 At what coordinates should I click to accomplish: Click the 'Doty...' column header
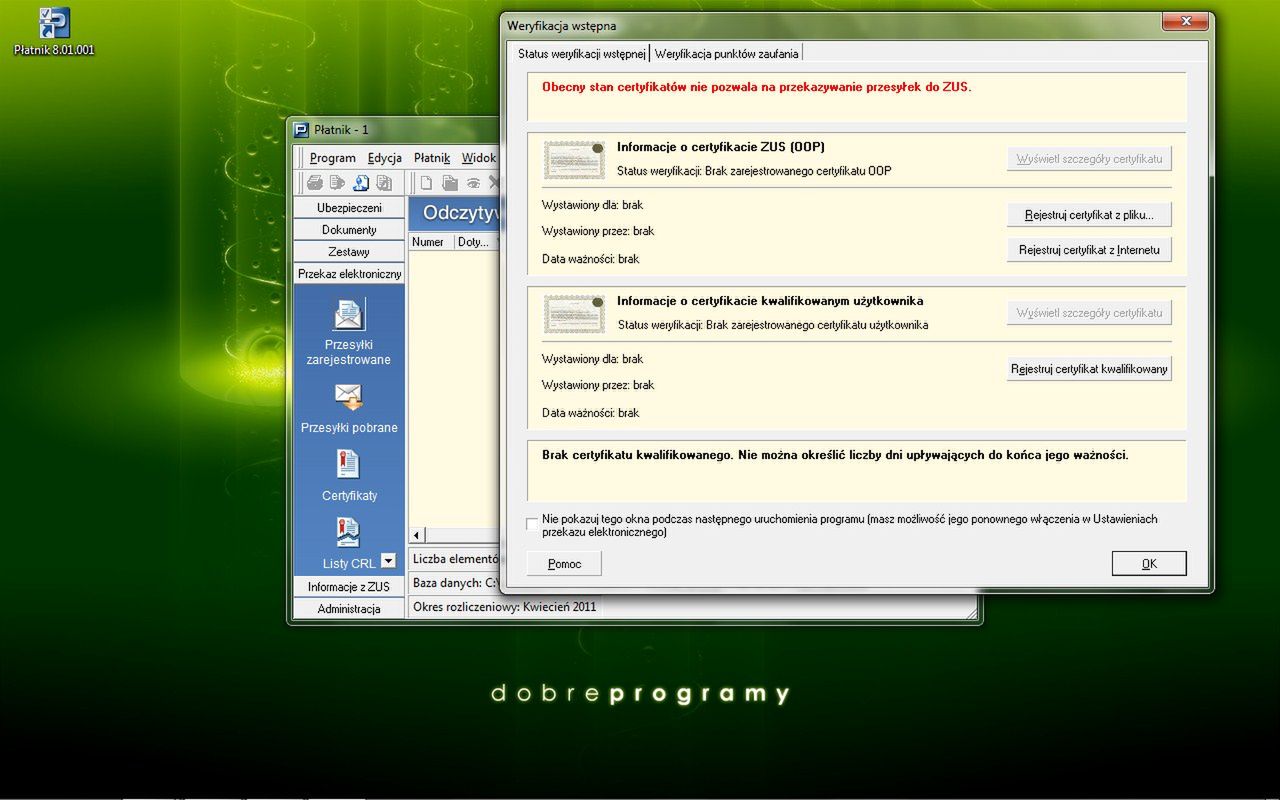click(x=475, y=242)
